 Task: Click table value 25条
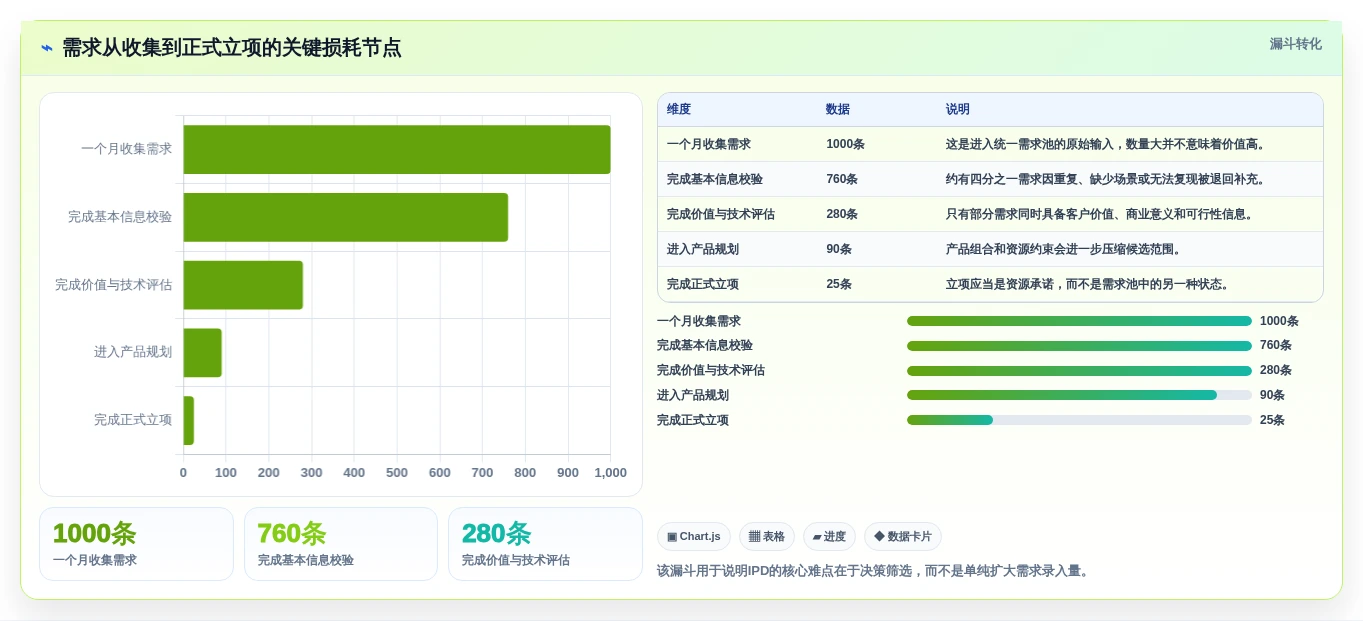pos(839,284)
